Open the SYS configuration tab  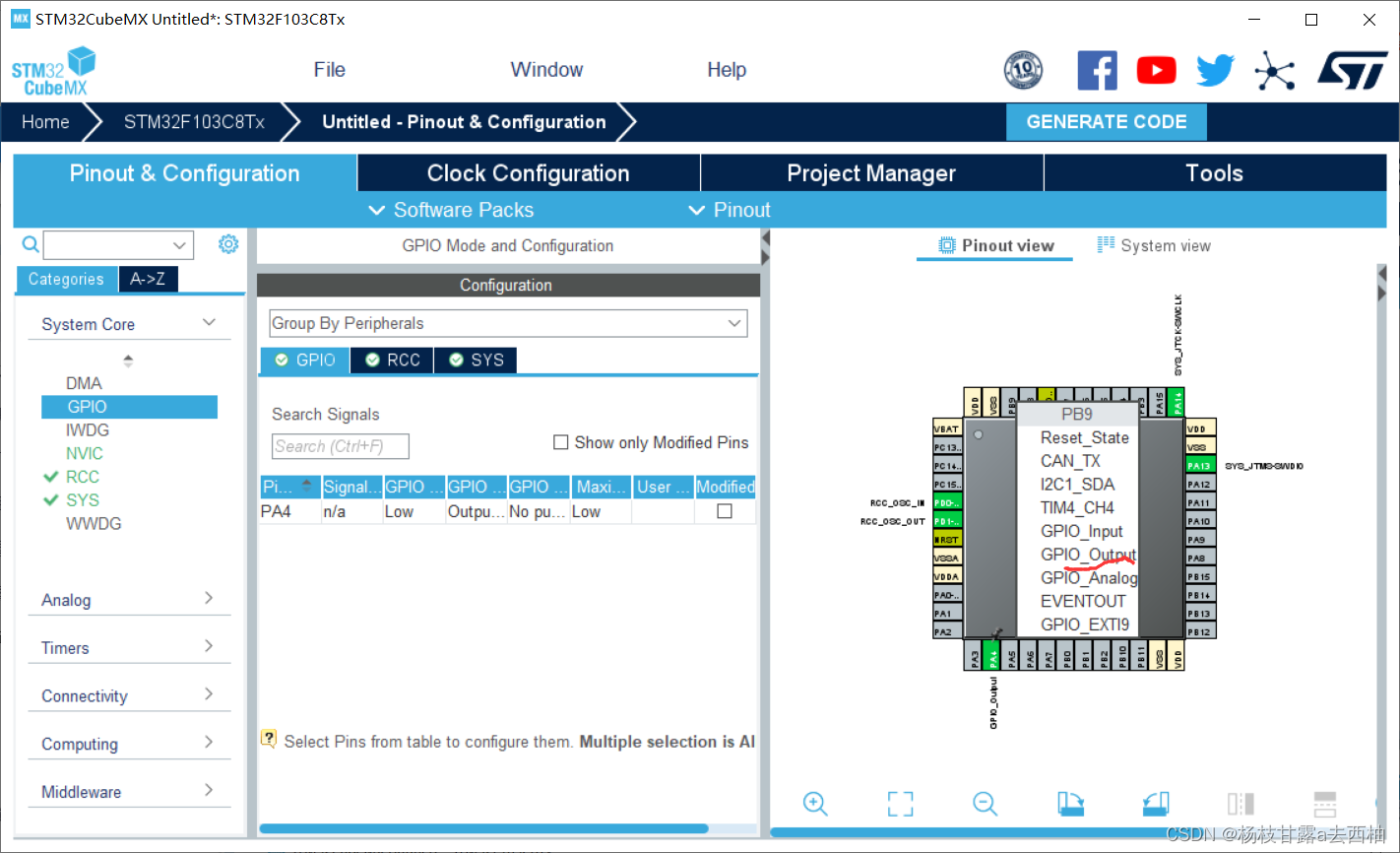point(476,361)
